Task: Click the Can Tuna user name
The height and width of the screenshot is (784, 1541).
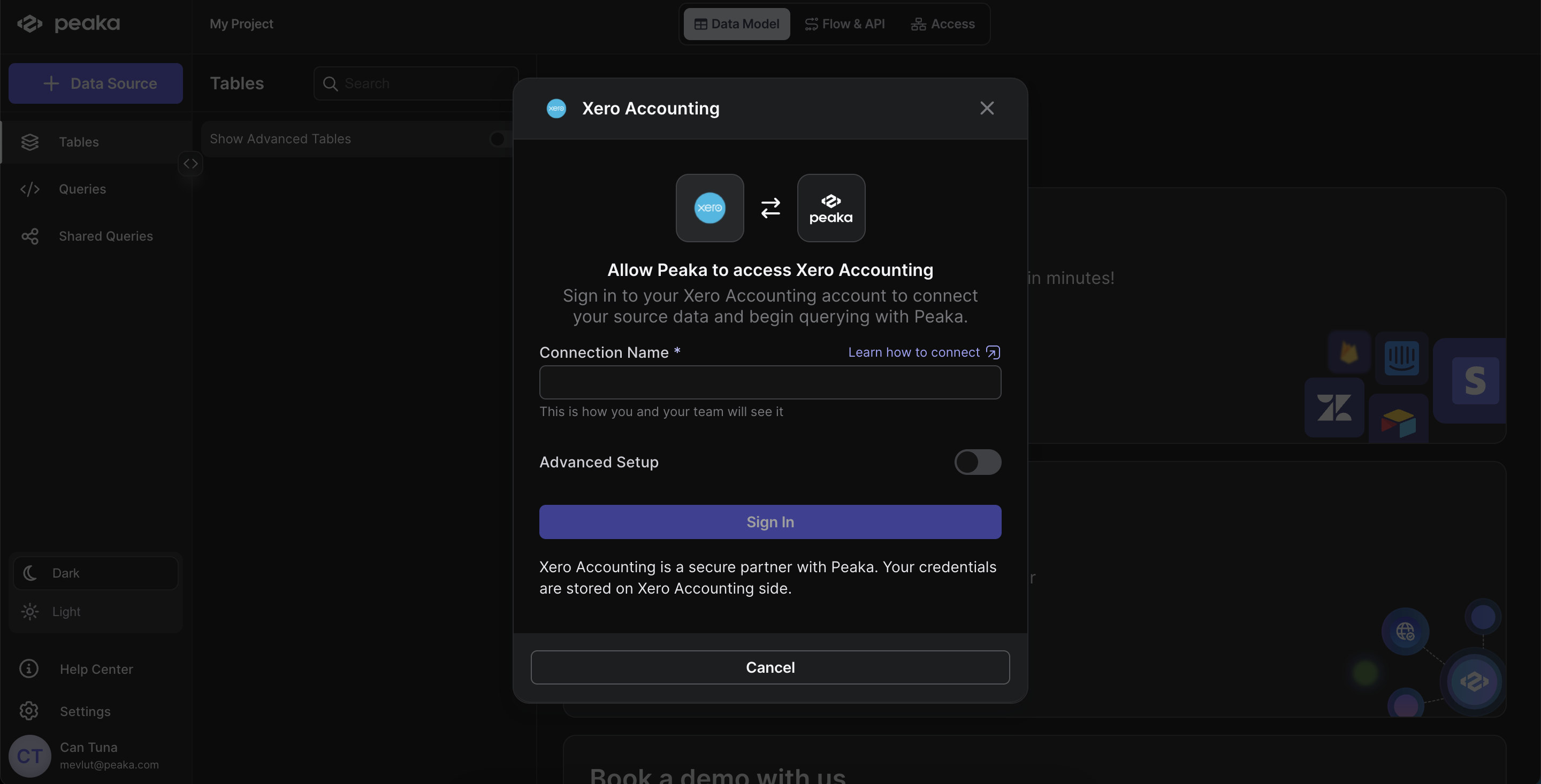Action: 88,747
